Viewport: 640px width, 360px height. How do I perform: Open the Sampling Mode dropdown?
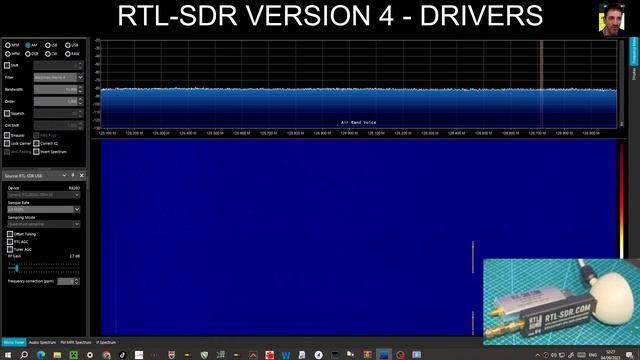coord(44,224)
